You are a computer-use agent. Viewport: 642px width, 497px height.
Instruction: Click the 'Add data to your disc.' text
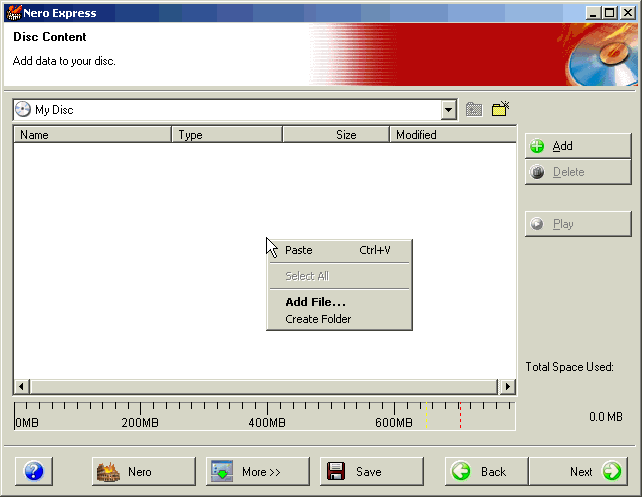tap(64, 61)
